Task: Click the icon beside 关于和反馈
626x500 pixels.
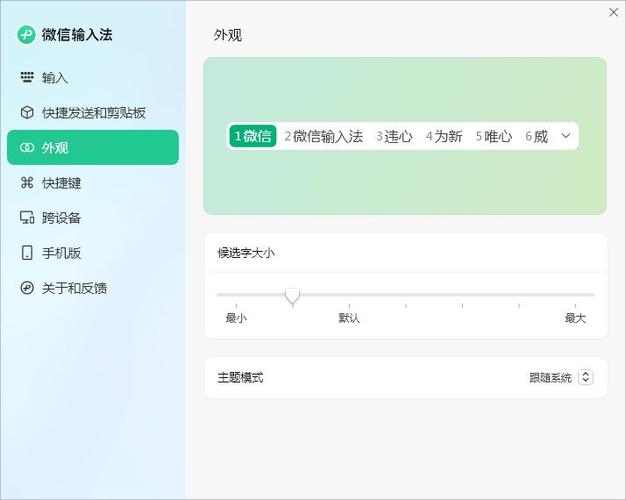Action: [x=27, y=288]
